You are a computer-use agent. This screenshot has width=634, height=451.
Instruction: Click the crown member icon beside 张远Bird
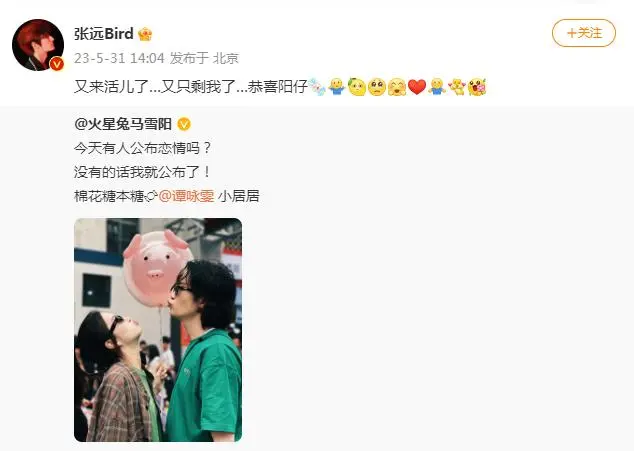coord(145,34)
